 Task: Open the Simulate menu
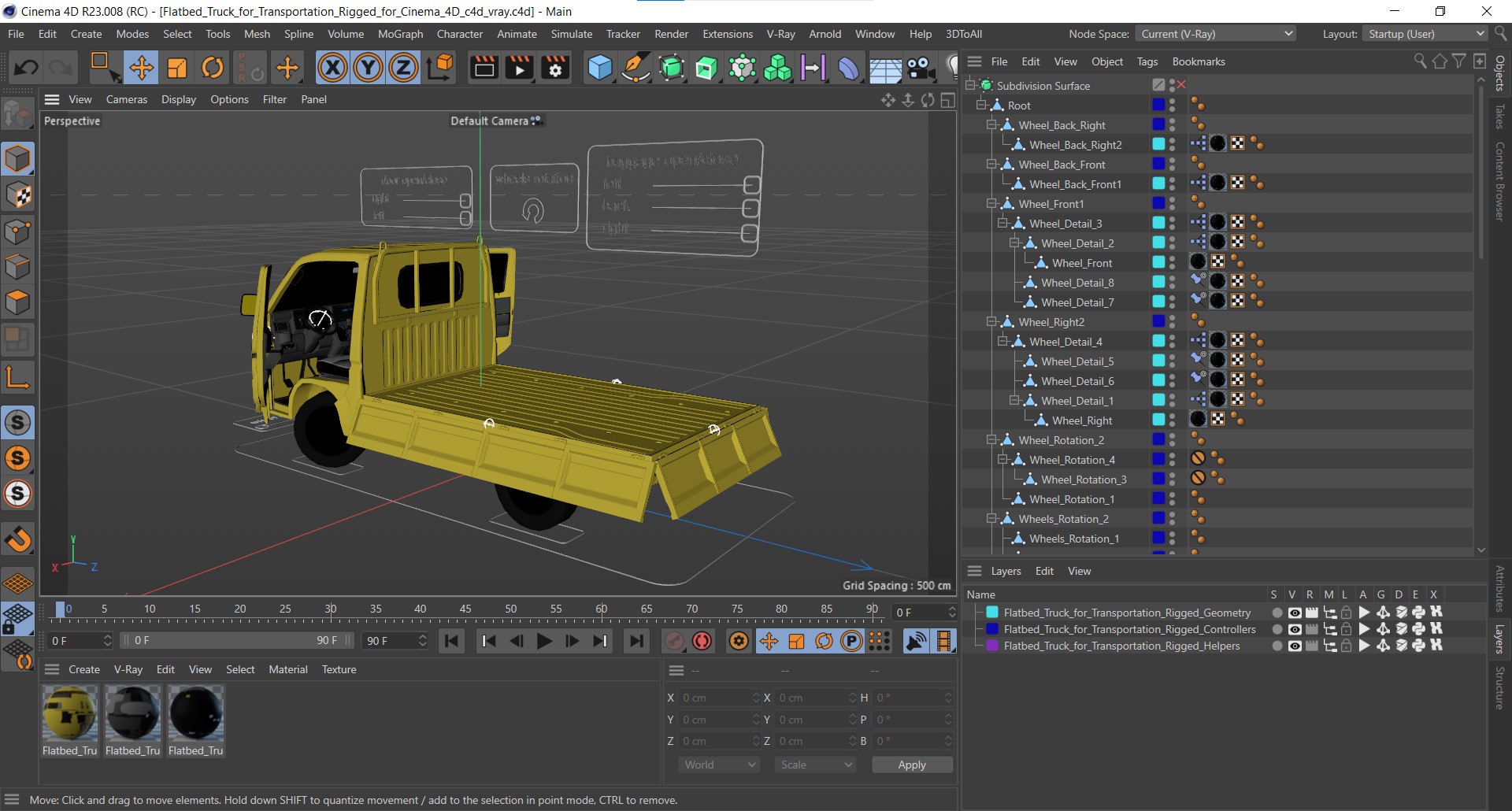click(571, 34)
